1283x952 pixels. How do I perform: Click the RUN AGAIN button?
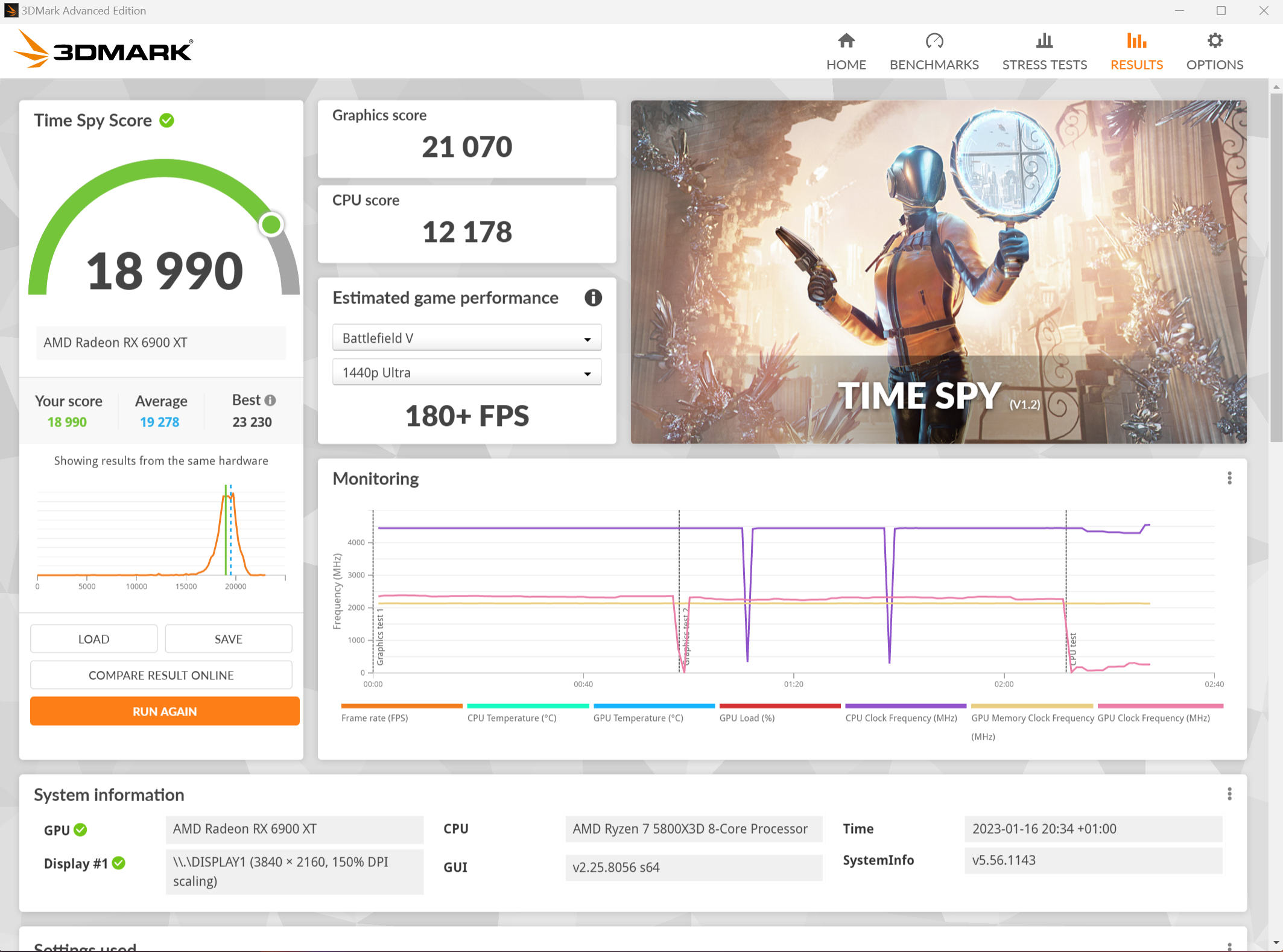pyautogui.click(x=165, y=711)
